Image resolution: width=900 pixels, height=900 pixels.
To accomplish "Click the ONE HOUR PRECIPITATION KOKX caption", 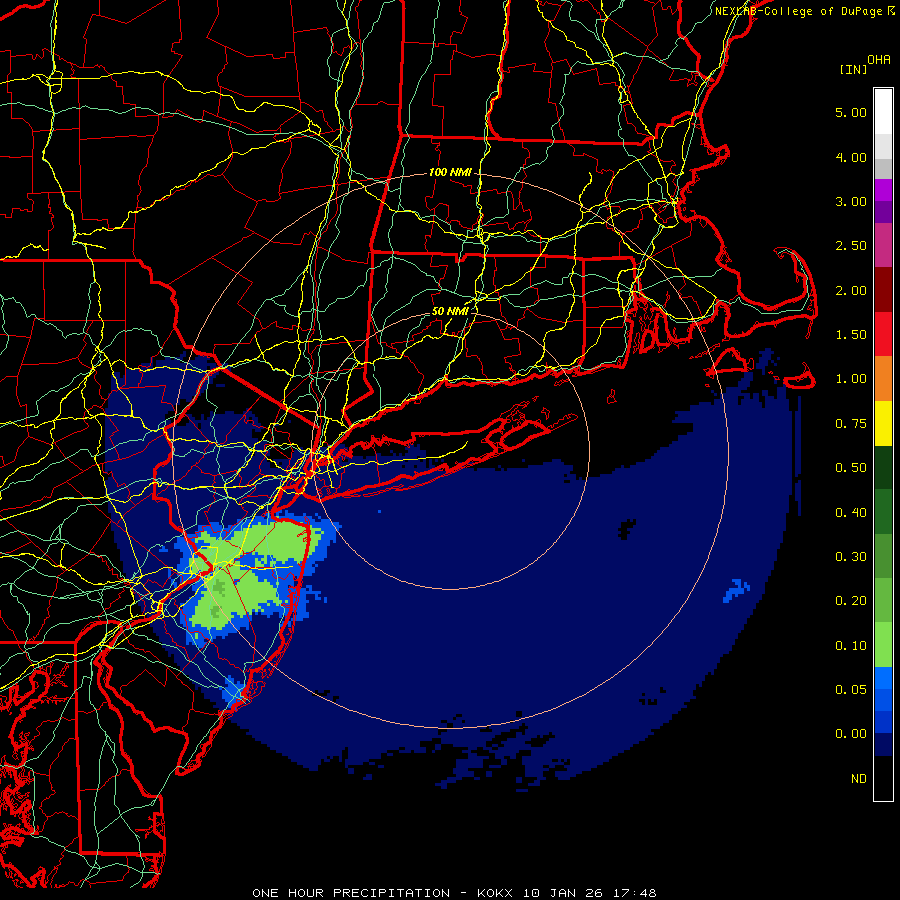I will click(x=454, y=893).
